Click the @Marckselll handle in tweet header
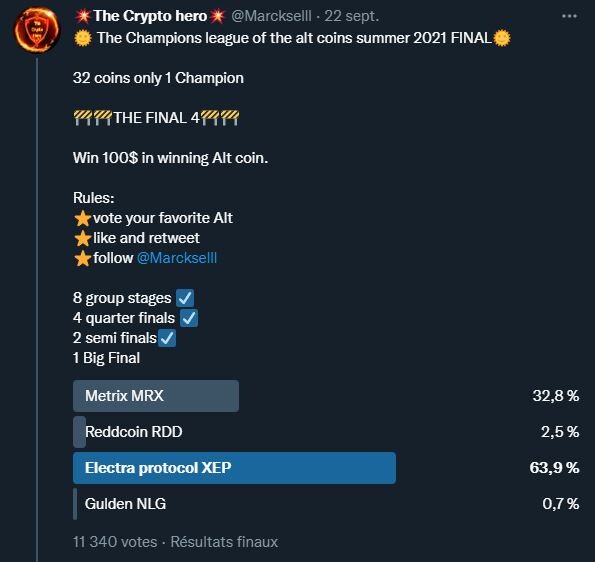The image size is (595, 562). tap(271, 16)
